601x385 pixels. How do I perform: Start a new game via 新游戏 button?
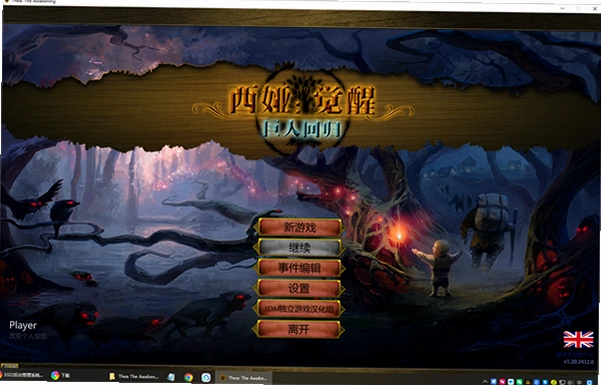[x=299, y=227]
